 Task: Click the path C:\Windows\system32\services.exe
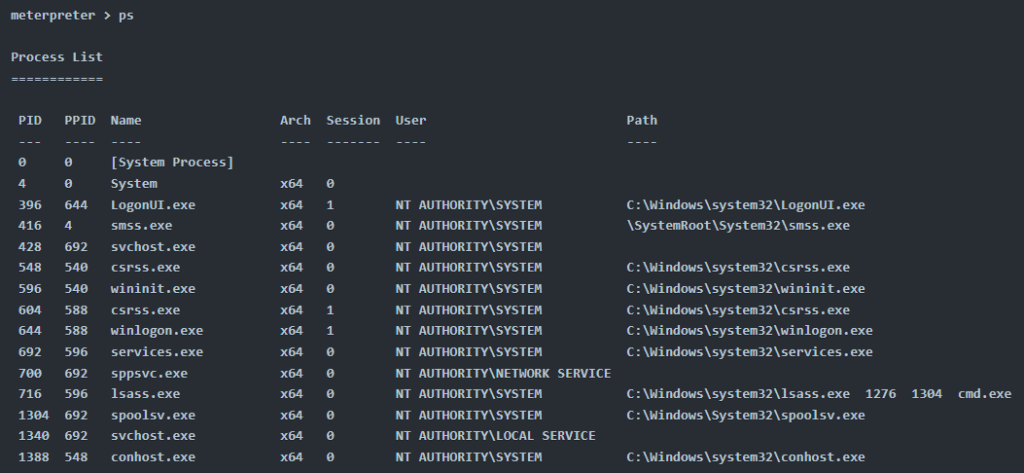[749, 351]
